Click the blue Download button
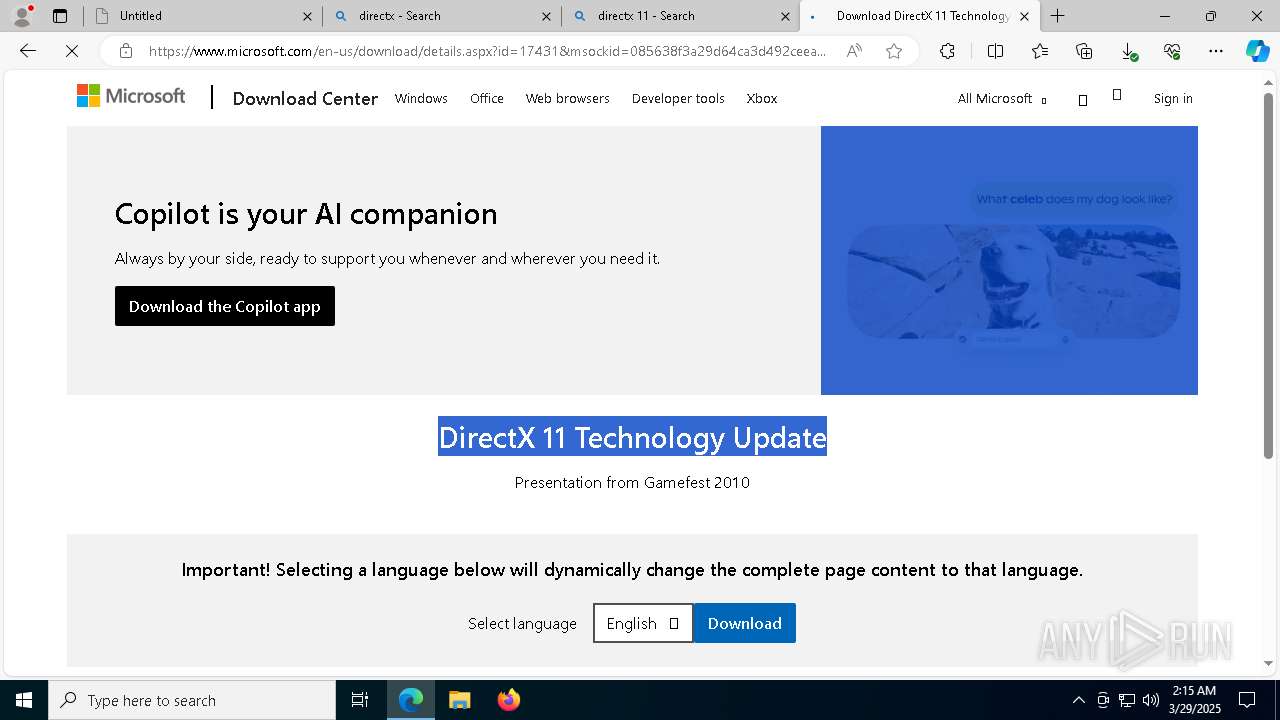 (745, 623)
